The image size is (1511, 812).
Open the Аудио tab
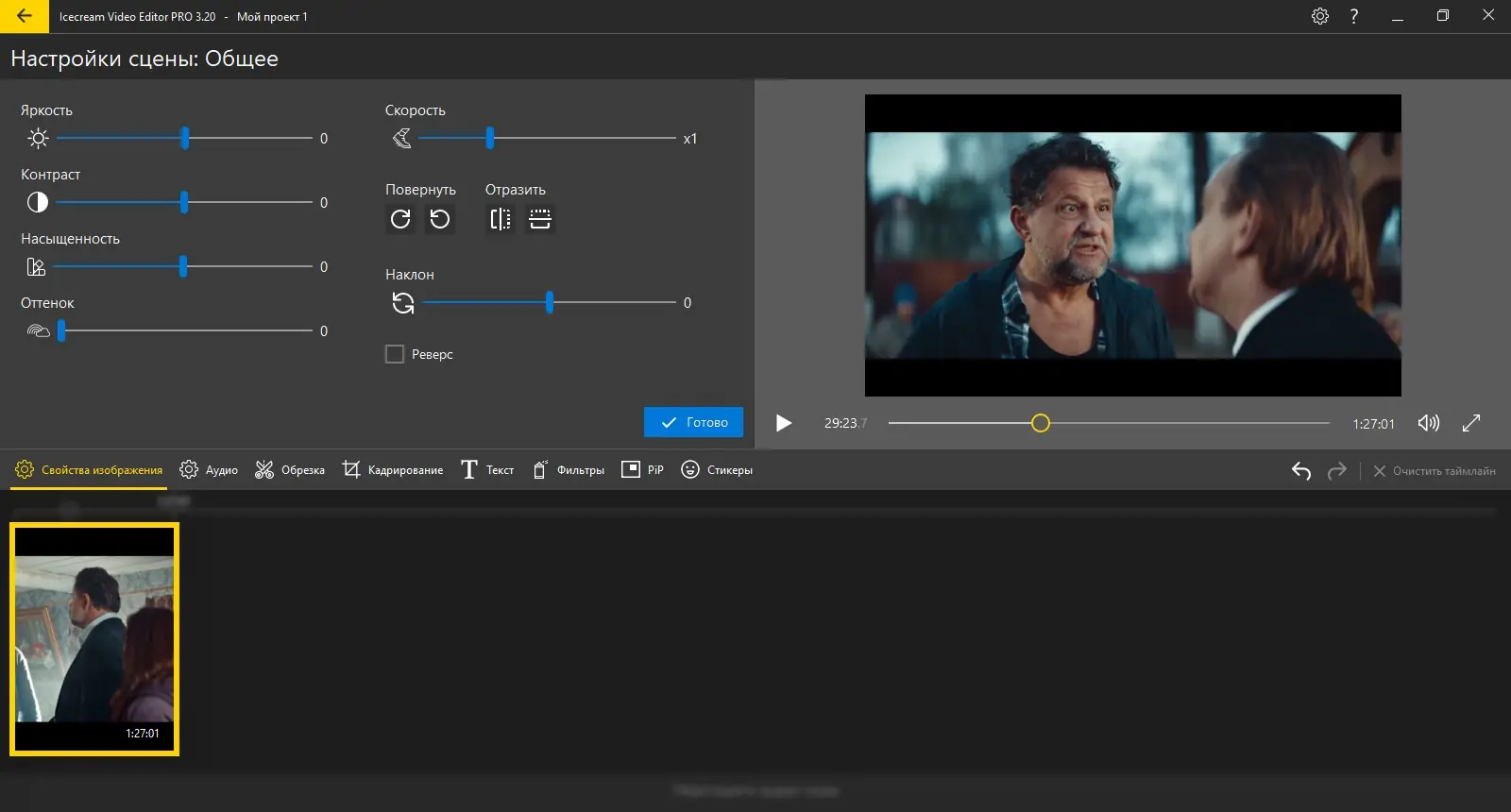point(209,470)
